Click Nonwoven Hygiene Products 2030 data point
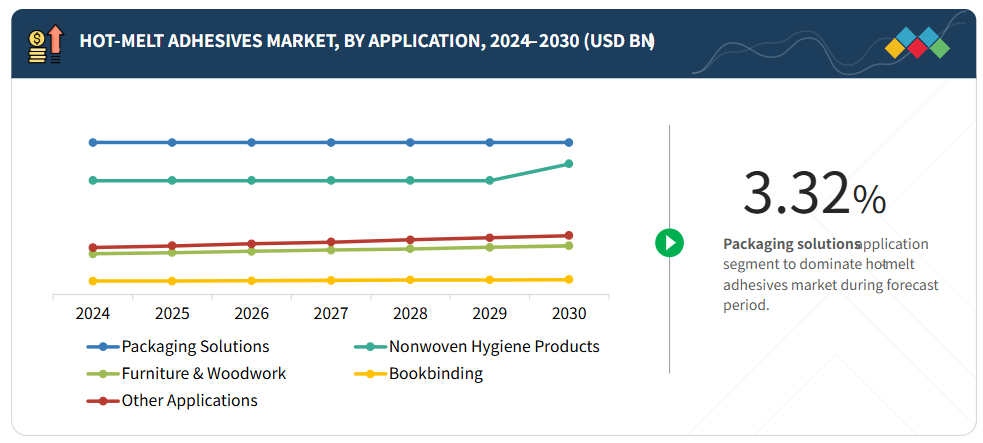Image resolution: width=983 pixels, height=443 pixels. 569,163
